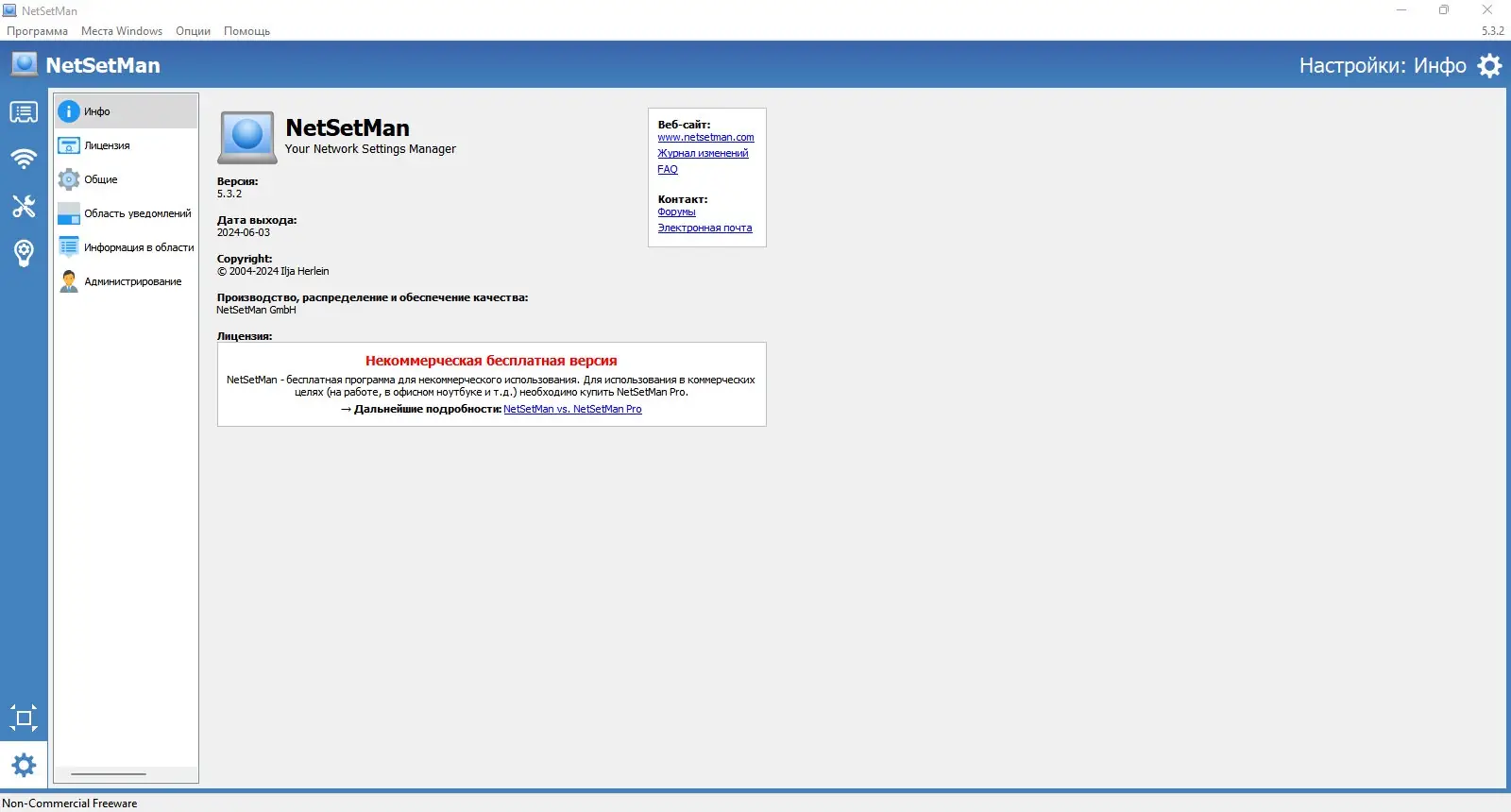
Task: Open the Администрирование settings section
Action: click(126, 281)
